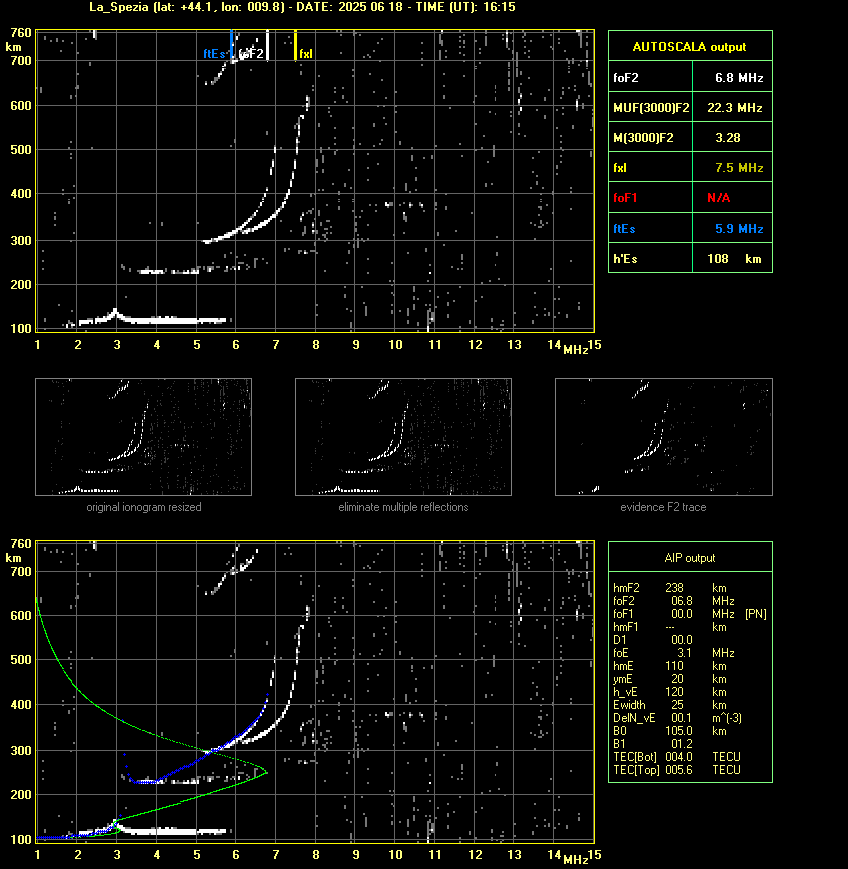Click the La_Spezia station title header
The width and height of the screenshot is (848, 869).
303,7
